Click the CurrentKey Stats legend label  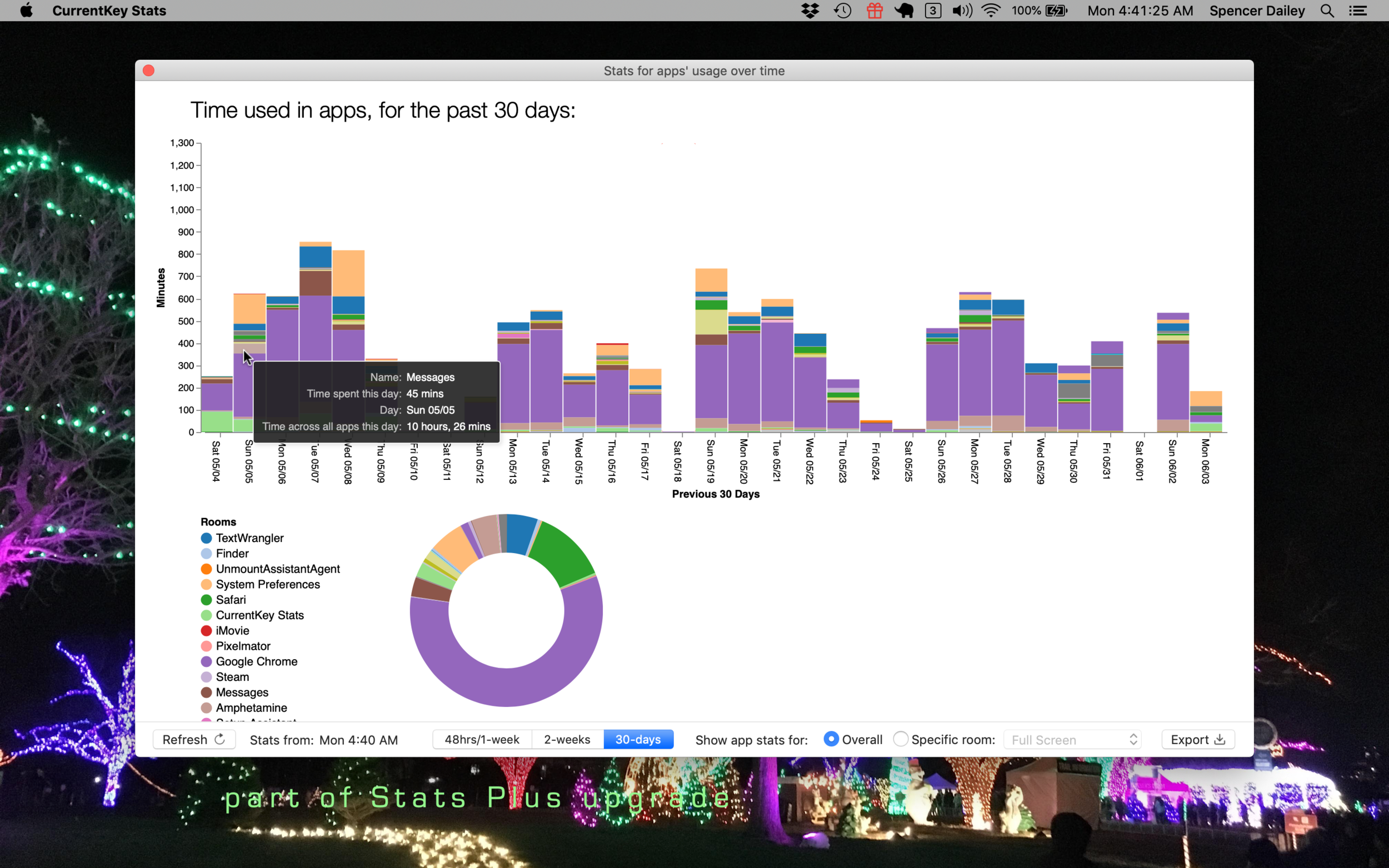pos(259,615)
